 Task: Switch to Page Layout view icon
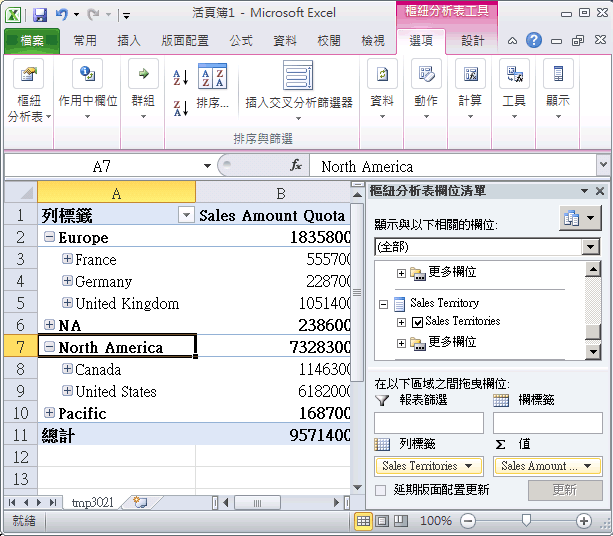coord(382,521)
